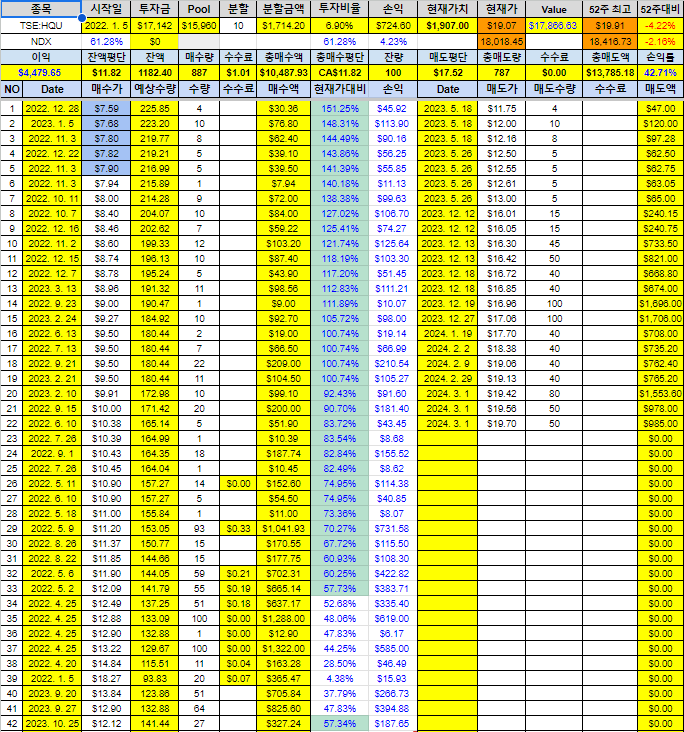Select the NDX 52-week high 18,416.73
684x732 pixels.
(x=610, y=42)
